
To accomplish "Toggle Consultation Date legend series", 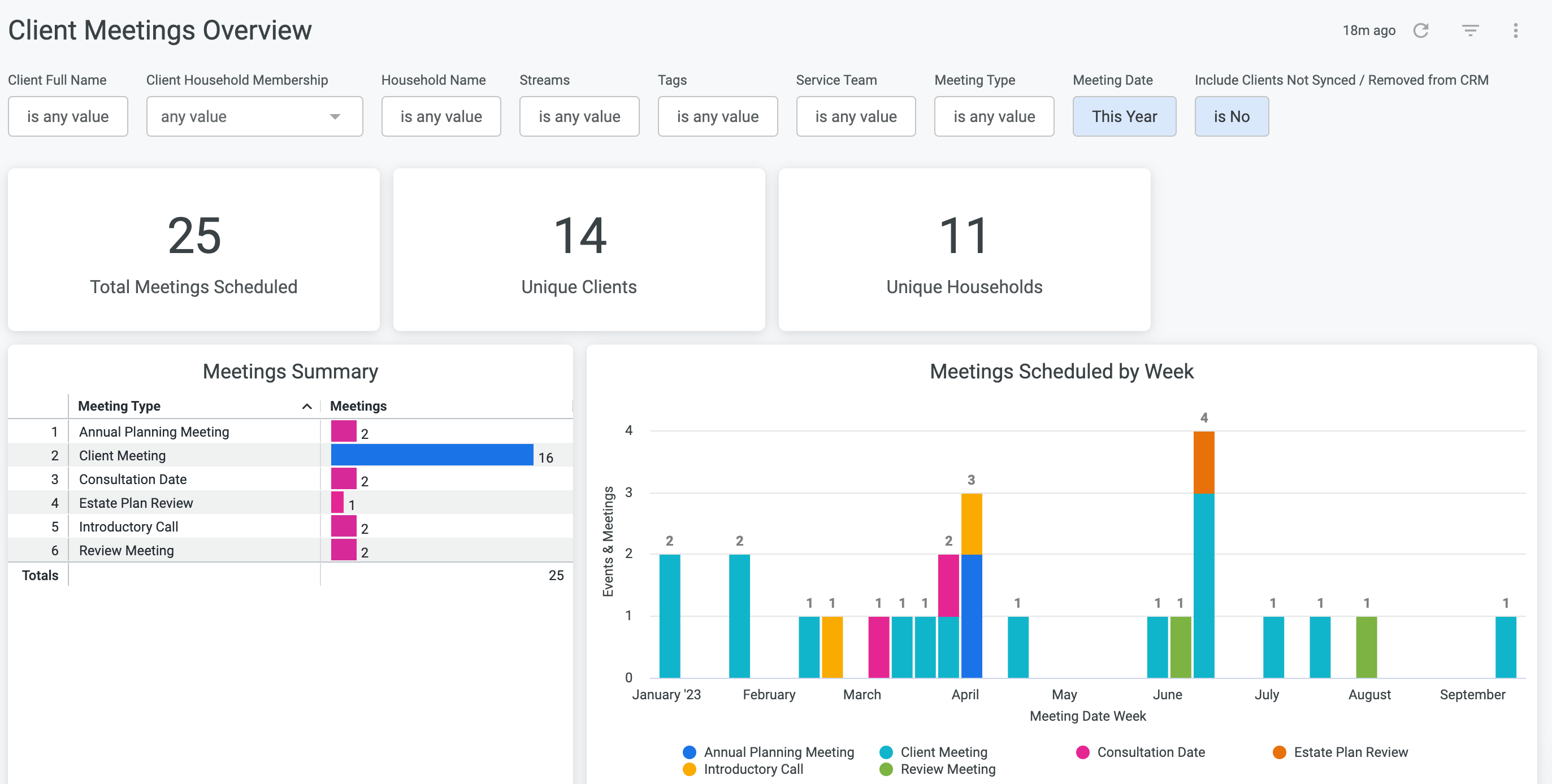I will [1140, 752].
